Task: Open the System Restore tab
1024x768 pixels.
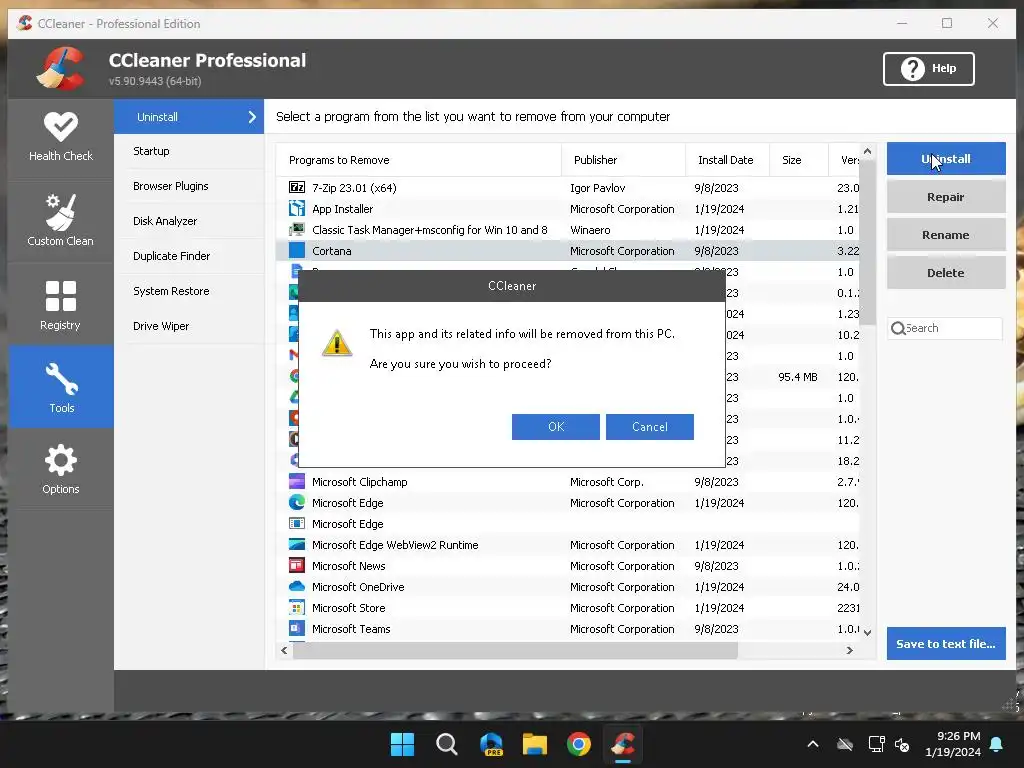Action: pyautogui.click(x=189, y=291)
